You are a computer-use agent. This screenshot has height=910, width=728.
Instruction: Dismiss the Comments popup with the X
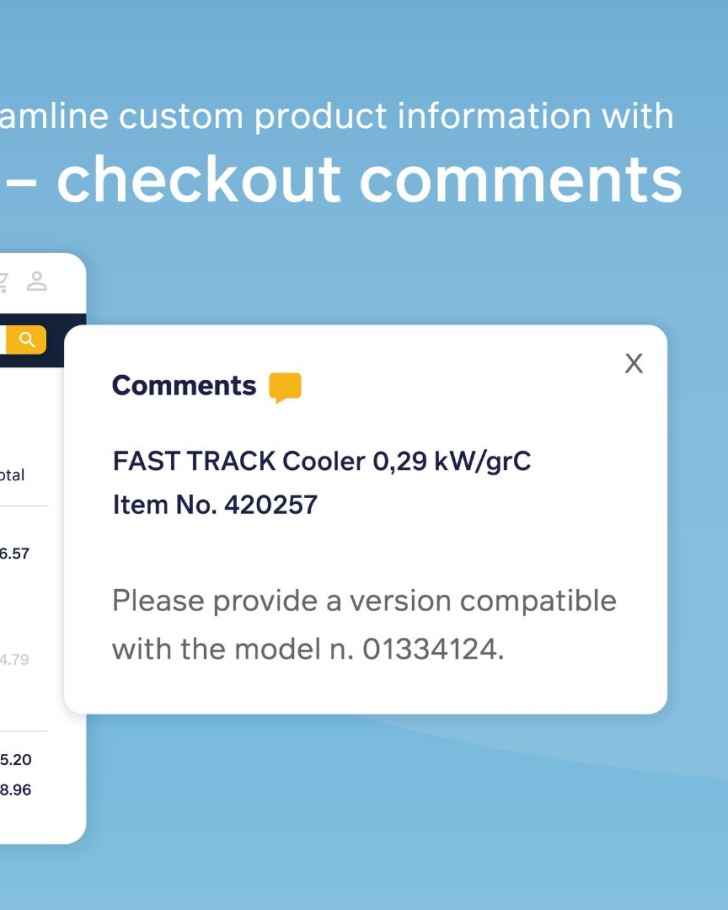click(634, 364)
